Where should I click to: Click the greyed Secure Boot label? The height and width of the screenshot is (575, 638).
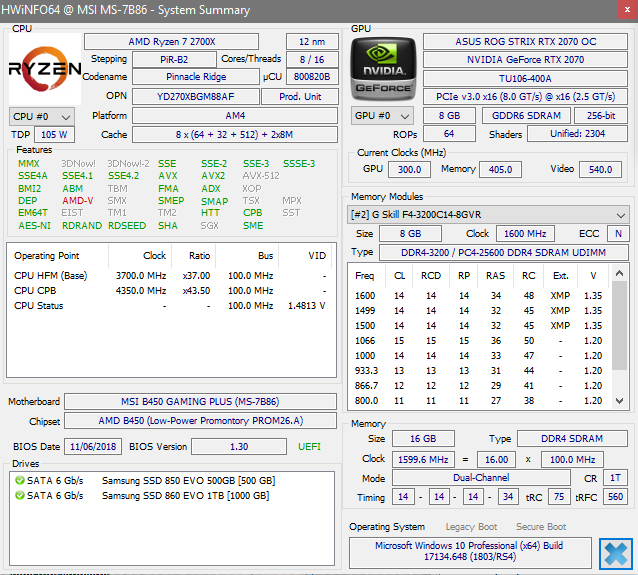tap(541, 527)
